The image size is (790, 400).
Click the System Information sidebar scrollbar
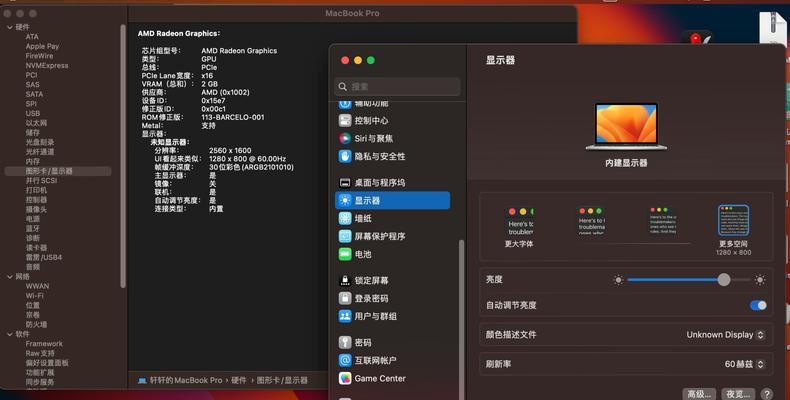click(x=123, y=156)
